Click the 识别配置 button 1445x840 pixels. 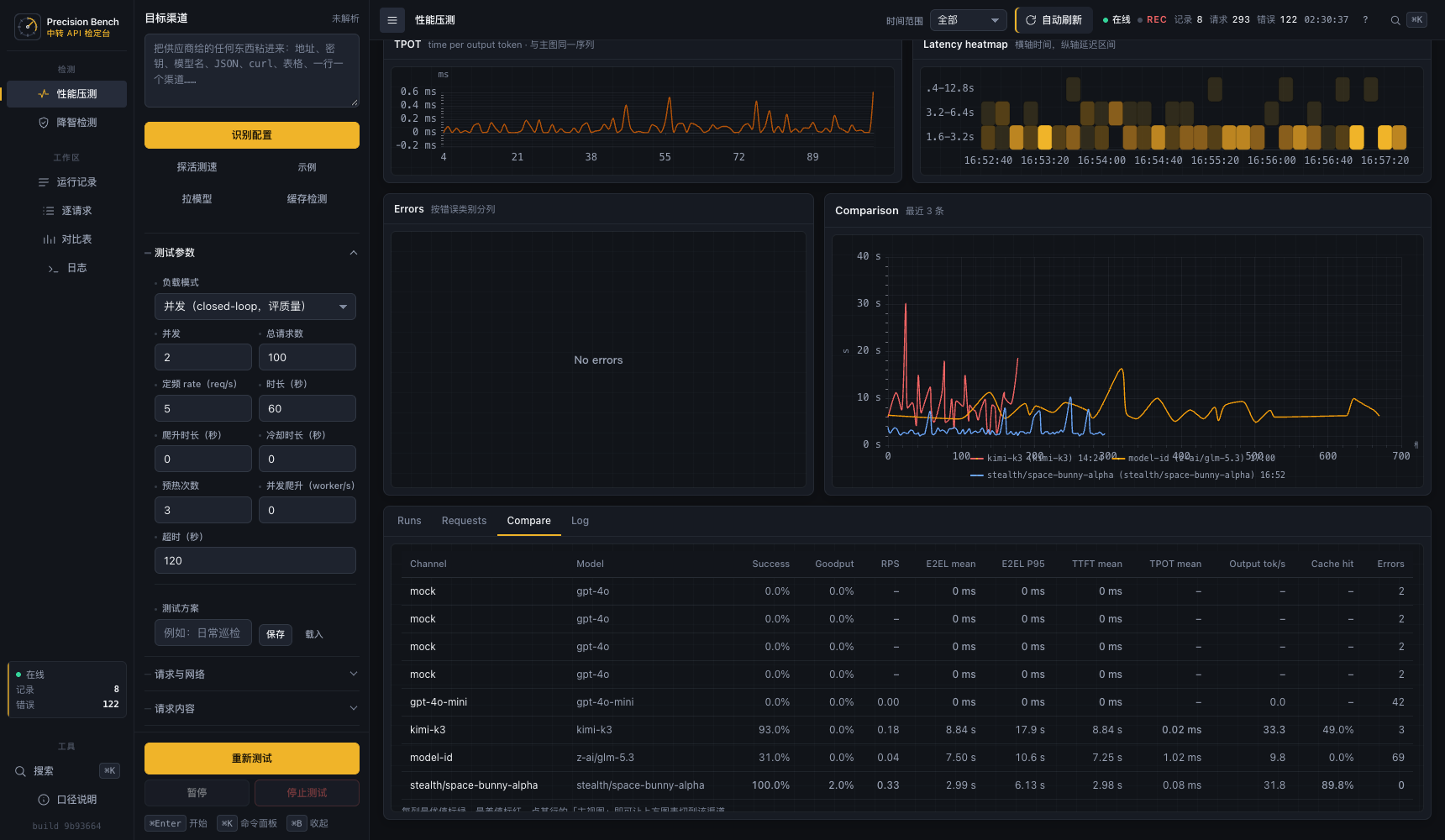[252, 135]
